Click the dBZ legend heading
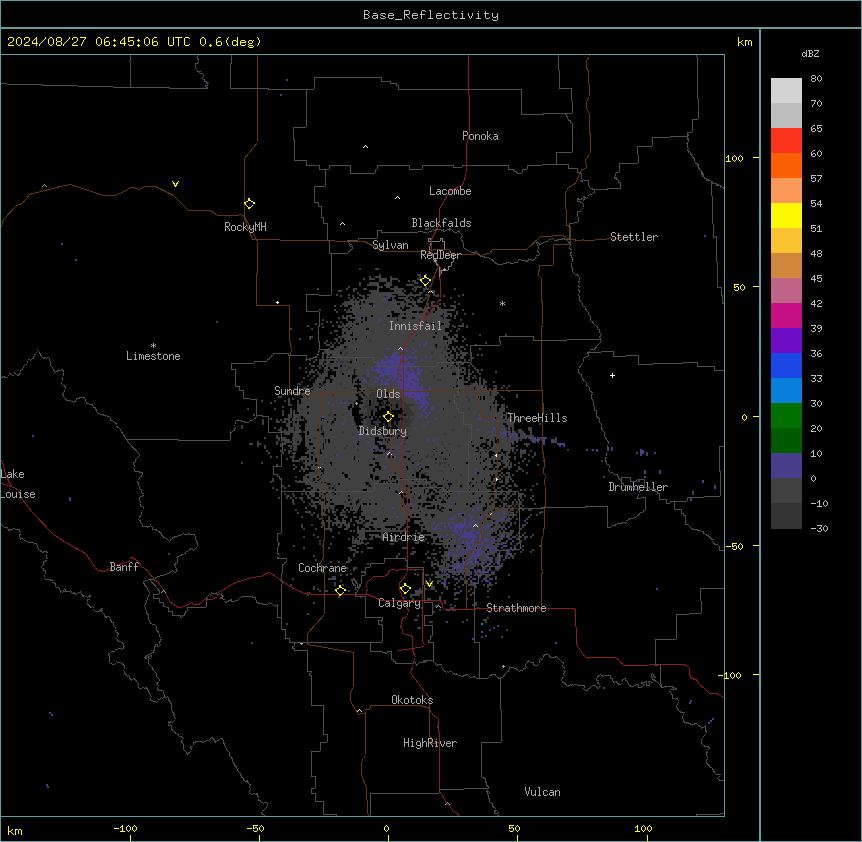Screen dimensions: 862x842 pyautogui.click(x=810, y=54)
